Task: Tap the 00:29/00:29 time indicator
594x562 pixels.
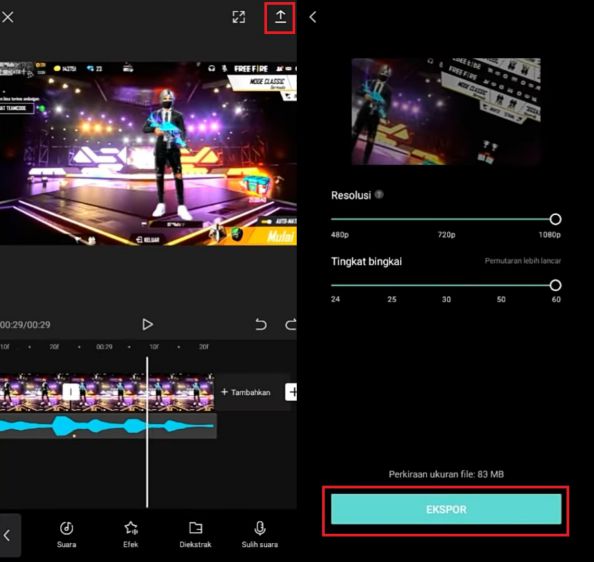Action: pos(25,325)
